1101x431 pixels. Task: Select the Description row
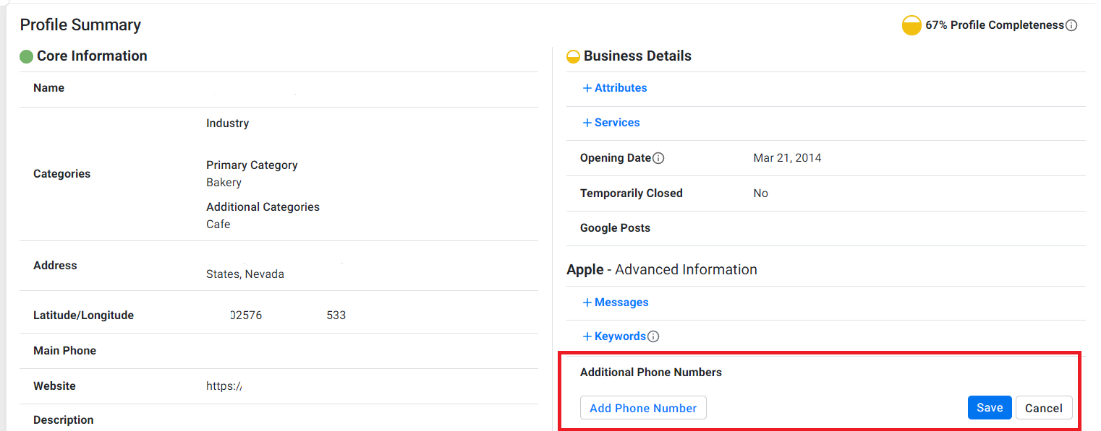[279, 420]
